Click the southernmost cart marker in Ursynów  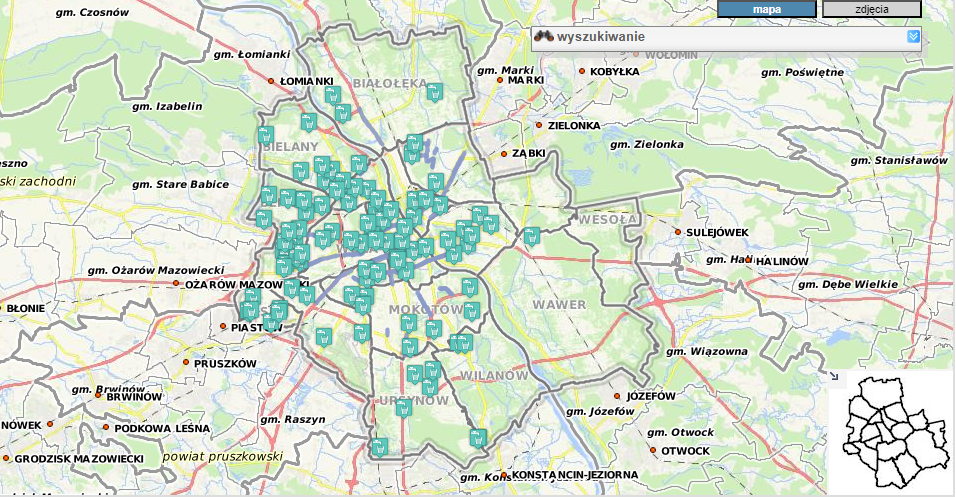(379, 448)
